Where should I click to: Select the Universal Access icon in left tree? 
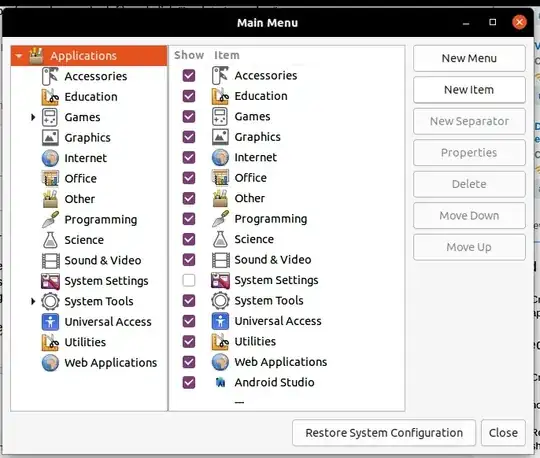50,322
